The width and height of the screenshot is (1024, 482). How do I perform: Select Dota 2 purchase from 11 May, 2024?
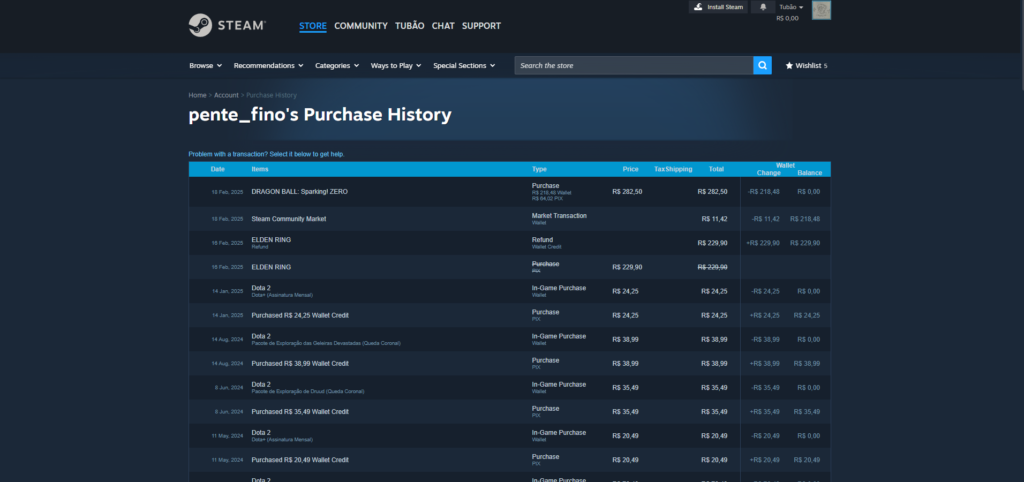tap(509, 436)
